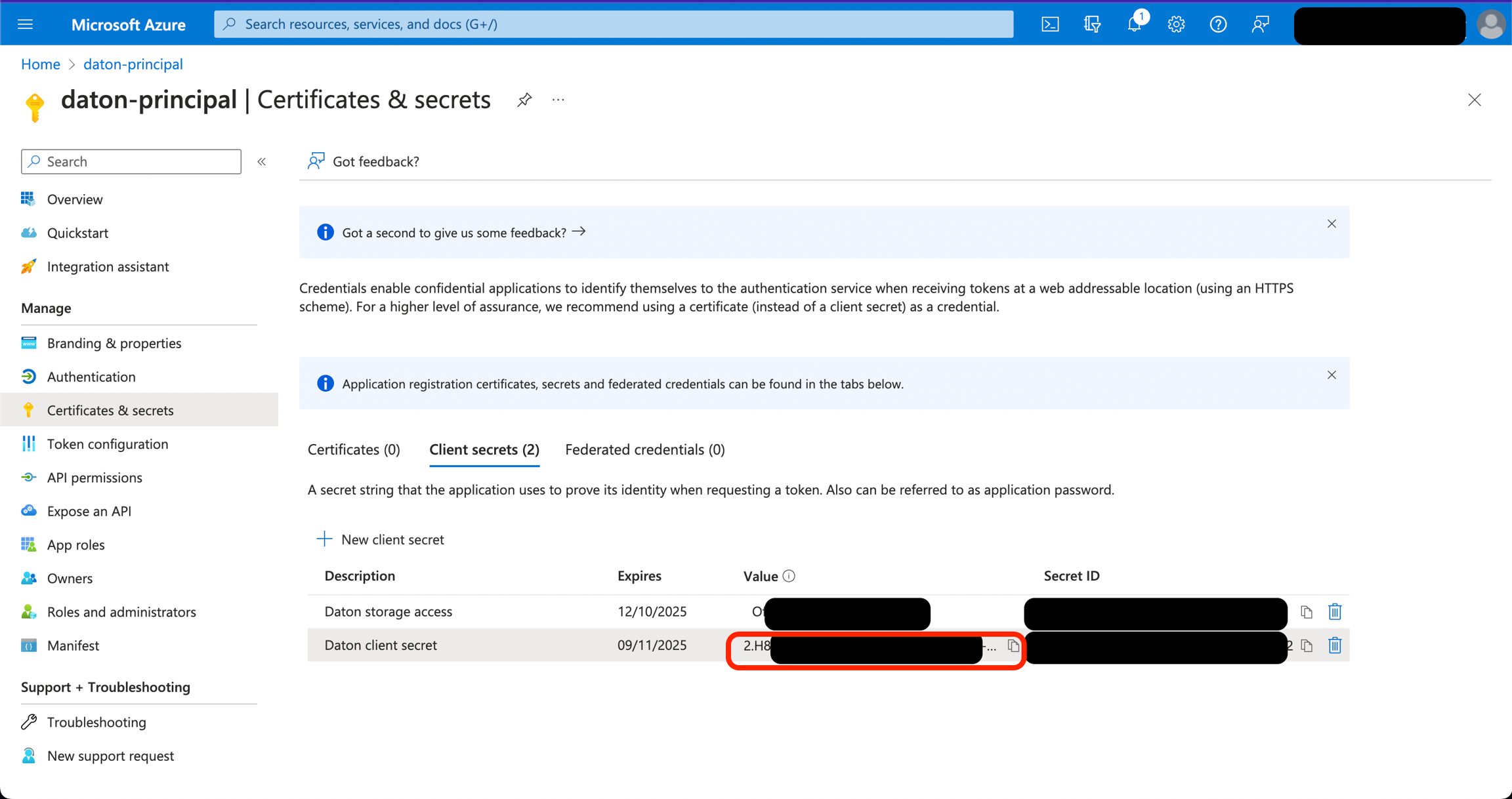
Task: Dismiss the feedback info banner
Action: click(1332, 224)
